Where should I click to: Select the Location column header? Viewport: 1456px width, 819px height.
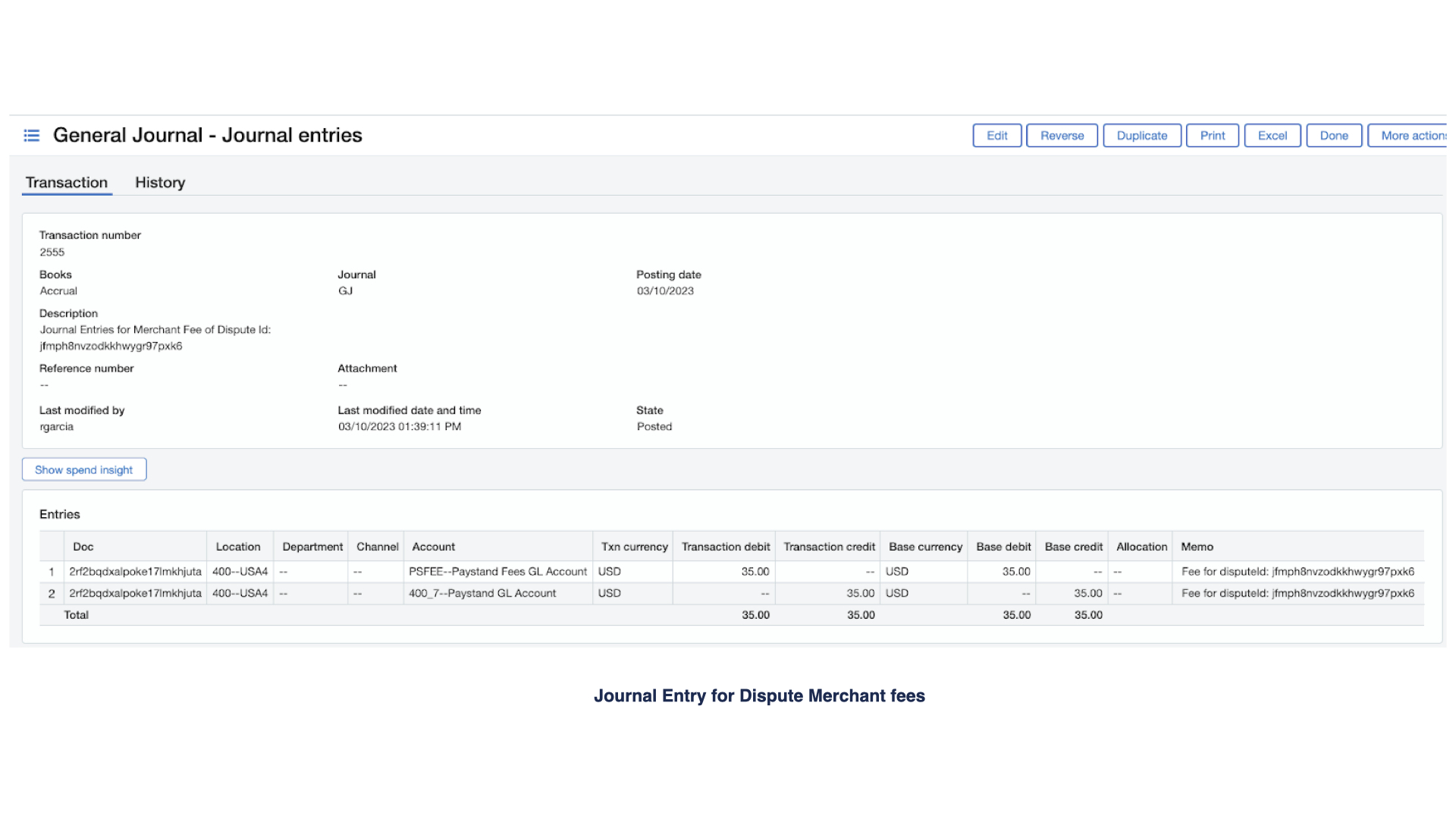click(x=238, y=547)
